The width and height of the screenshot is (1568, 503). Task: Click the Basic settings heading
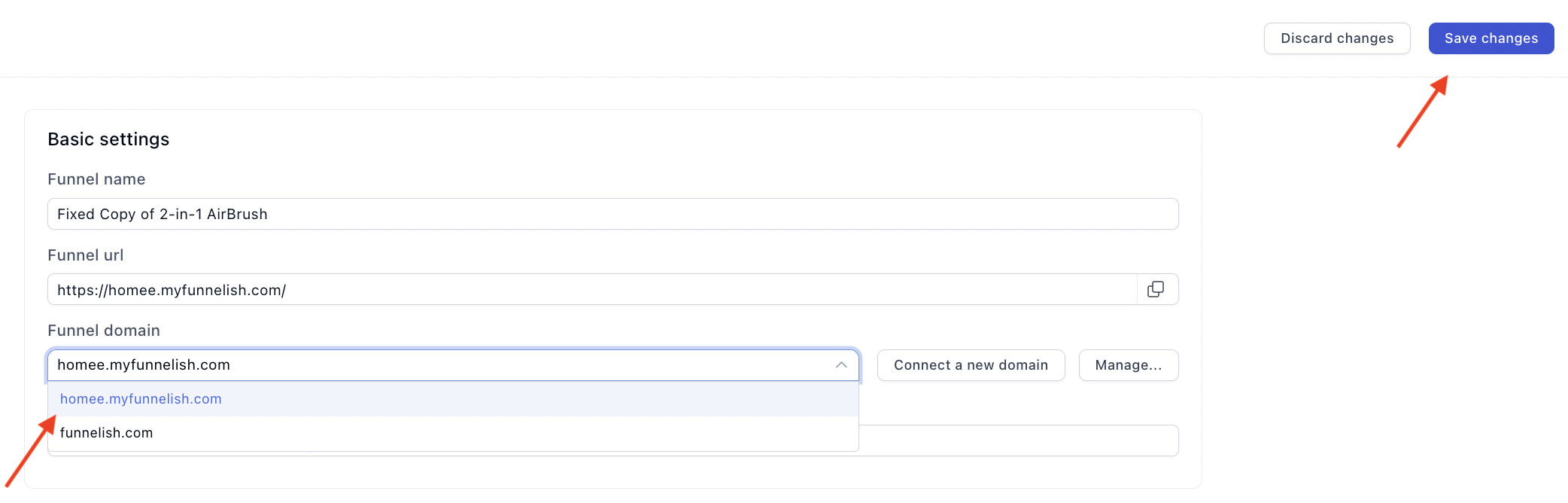pos(108,139)
